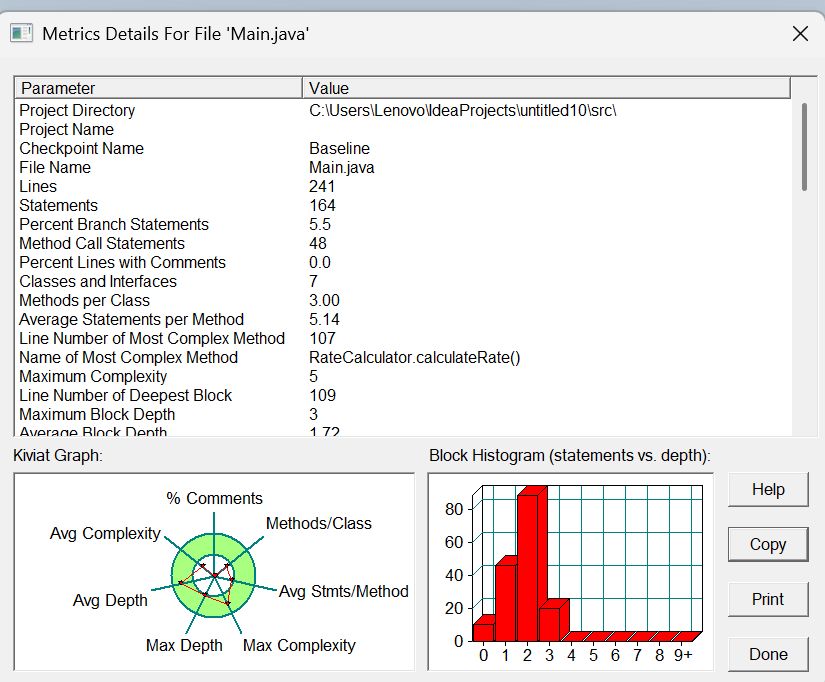The height and width of the screenshot is (682, 825).
Task: Click the Main.java file name value
Action: (341, 167)
